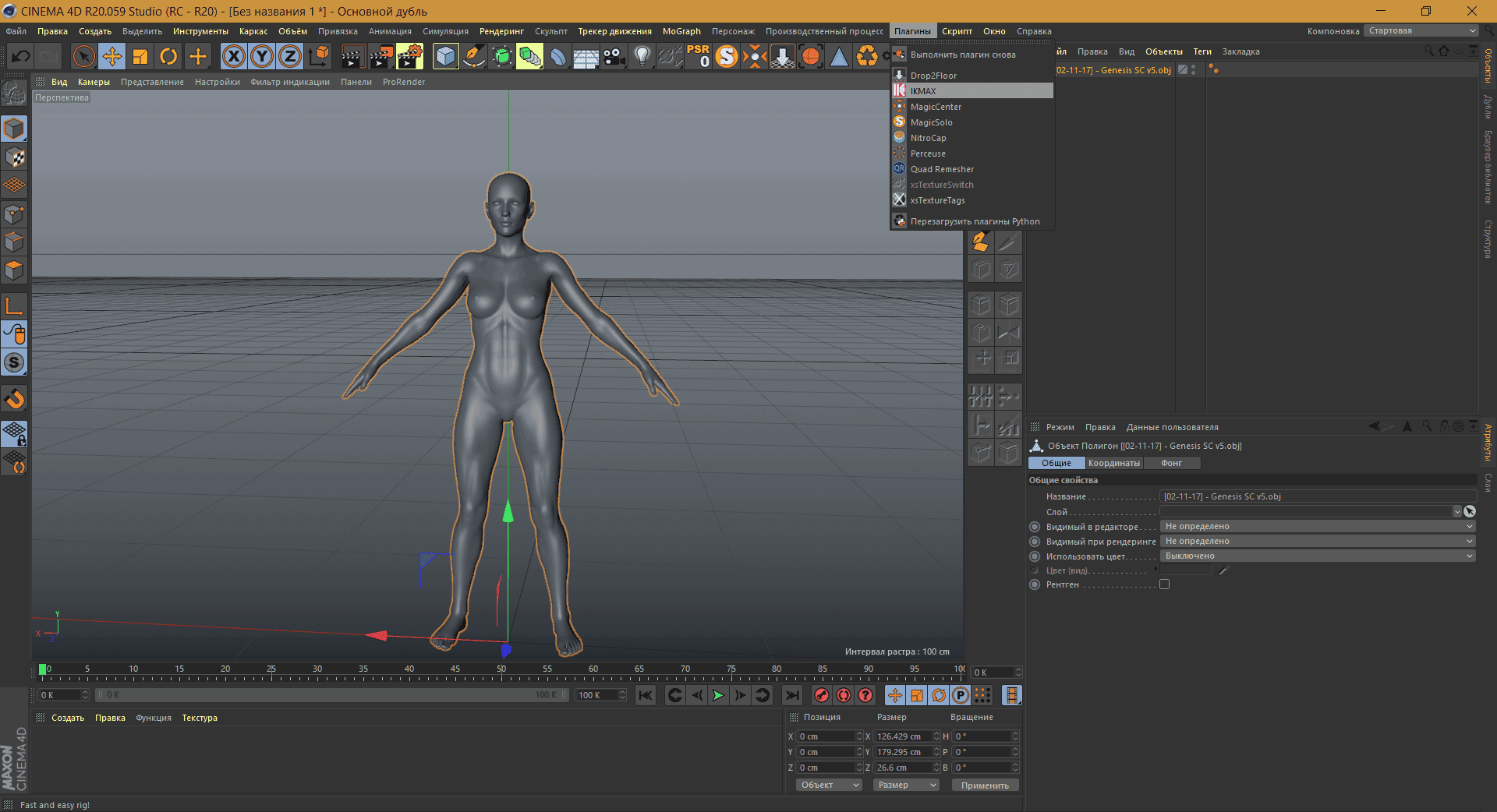Click Drop2Floor toolbar arrow icon
This screenshot has width=1497, height=812.
(x=783, y=56)
